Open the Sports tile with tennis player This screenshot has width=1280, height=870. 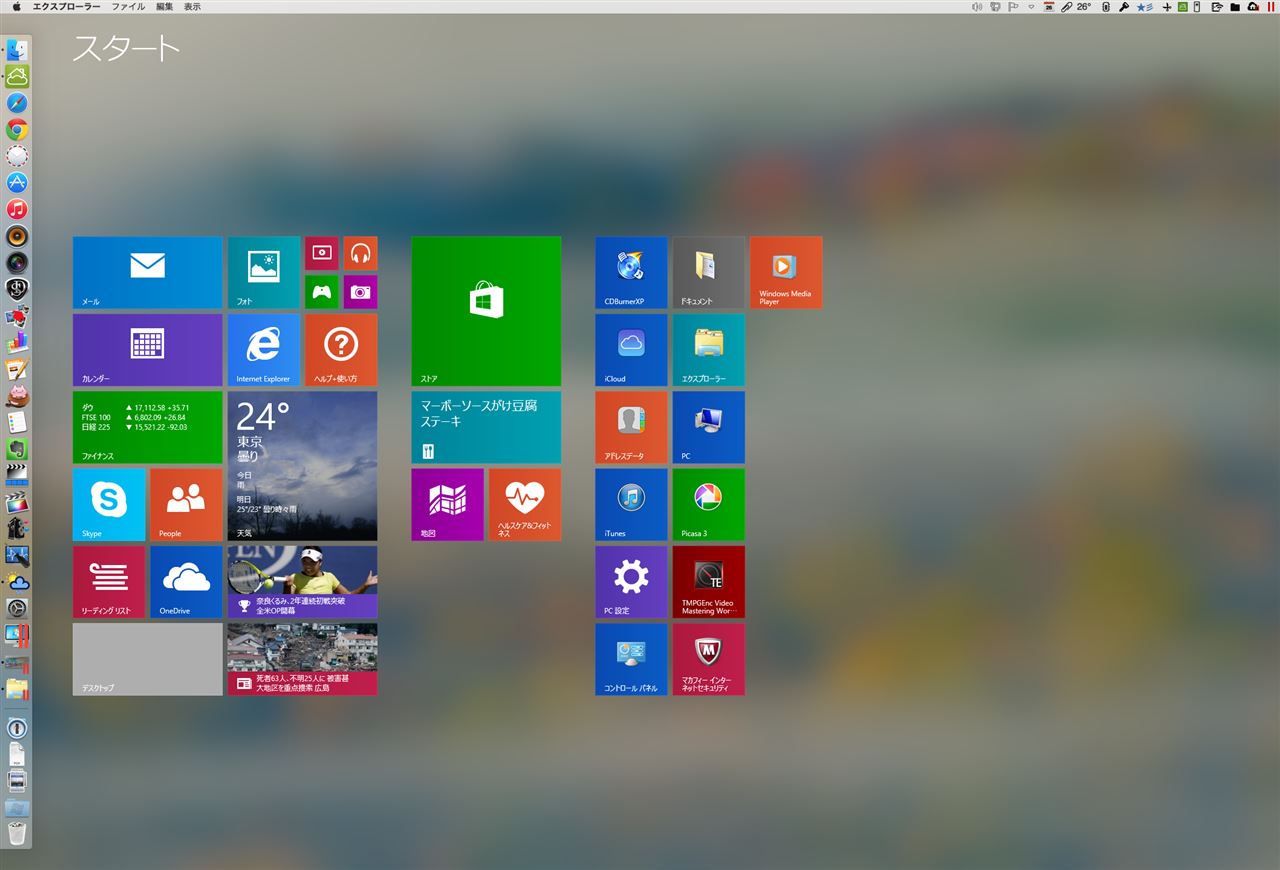[303, 582]
